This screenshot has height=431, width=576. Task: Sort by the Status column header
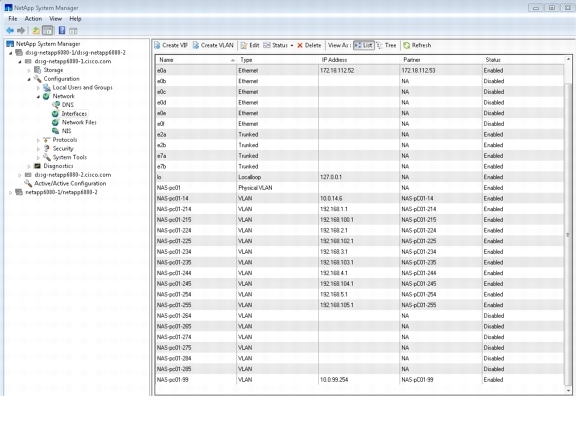click(523, 60)
